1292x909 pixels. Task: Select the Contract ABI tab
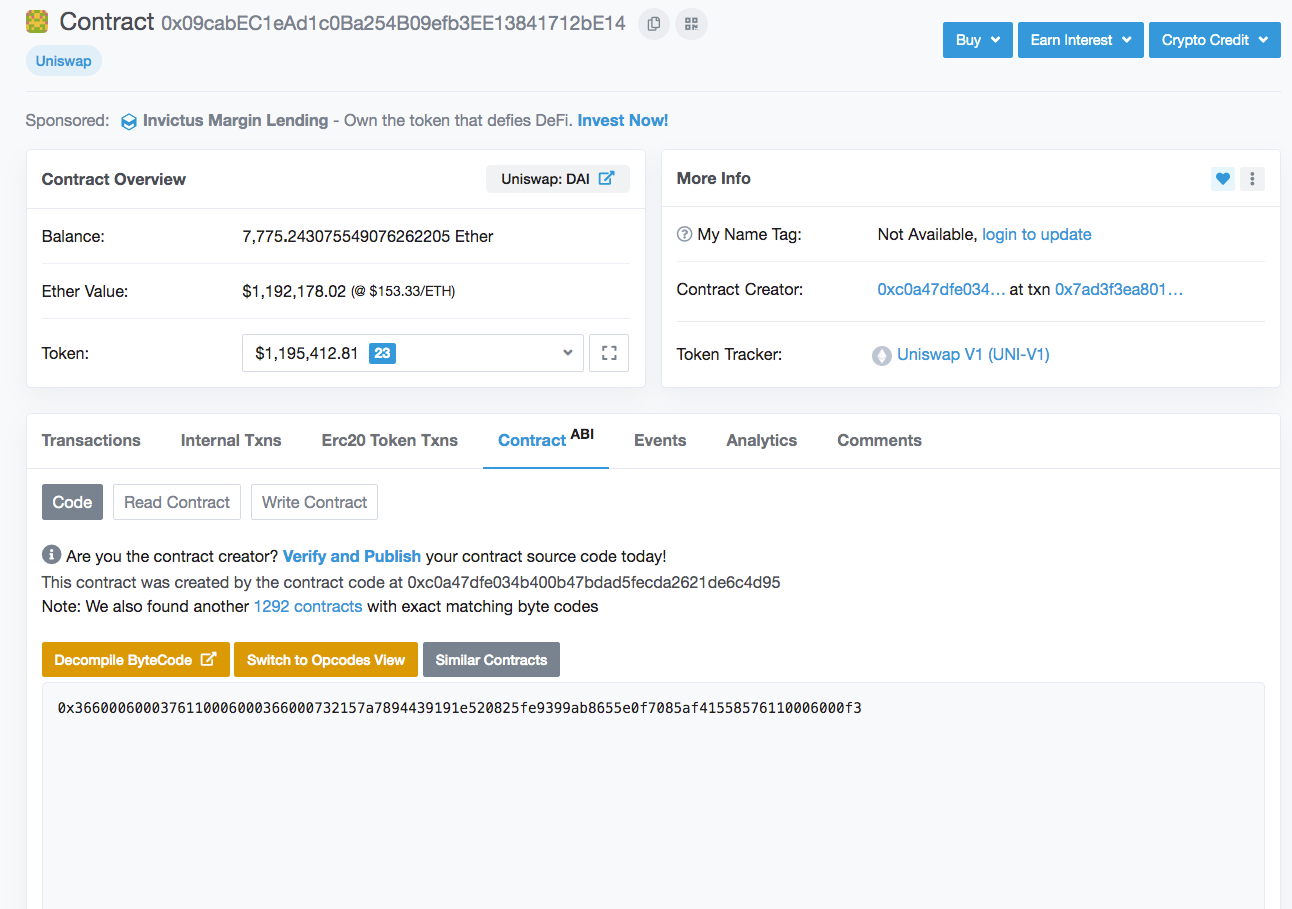click(x=546, y=440)
